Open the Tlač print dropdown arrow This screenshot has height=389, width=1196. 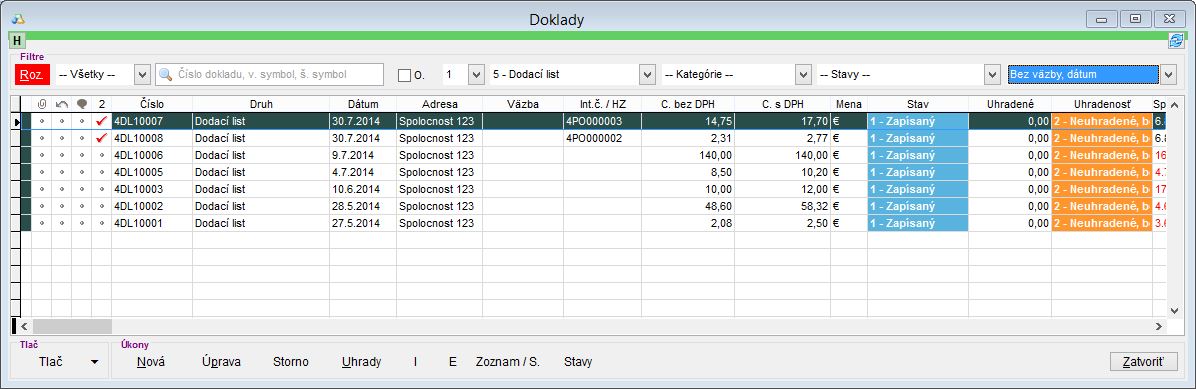tap(95, 362)
